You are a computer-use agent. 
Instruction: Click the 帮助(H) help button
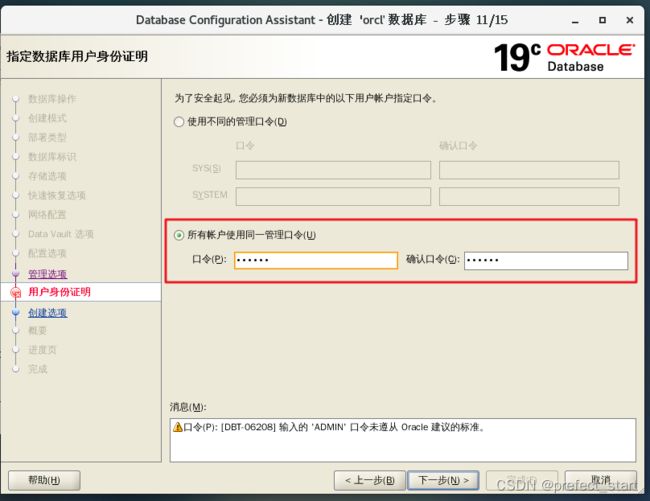point(44,480)
